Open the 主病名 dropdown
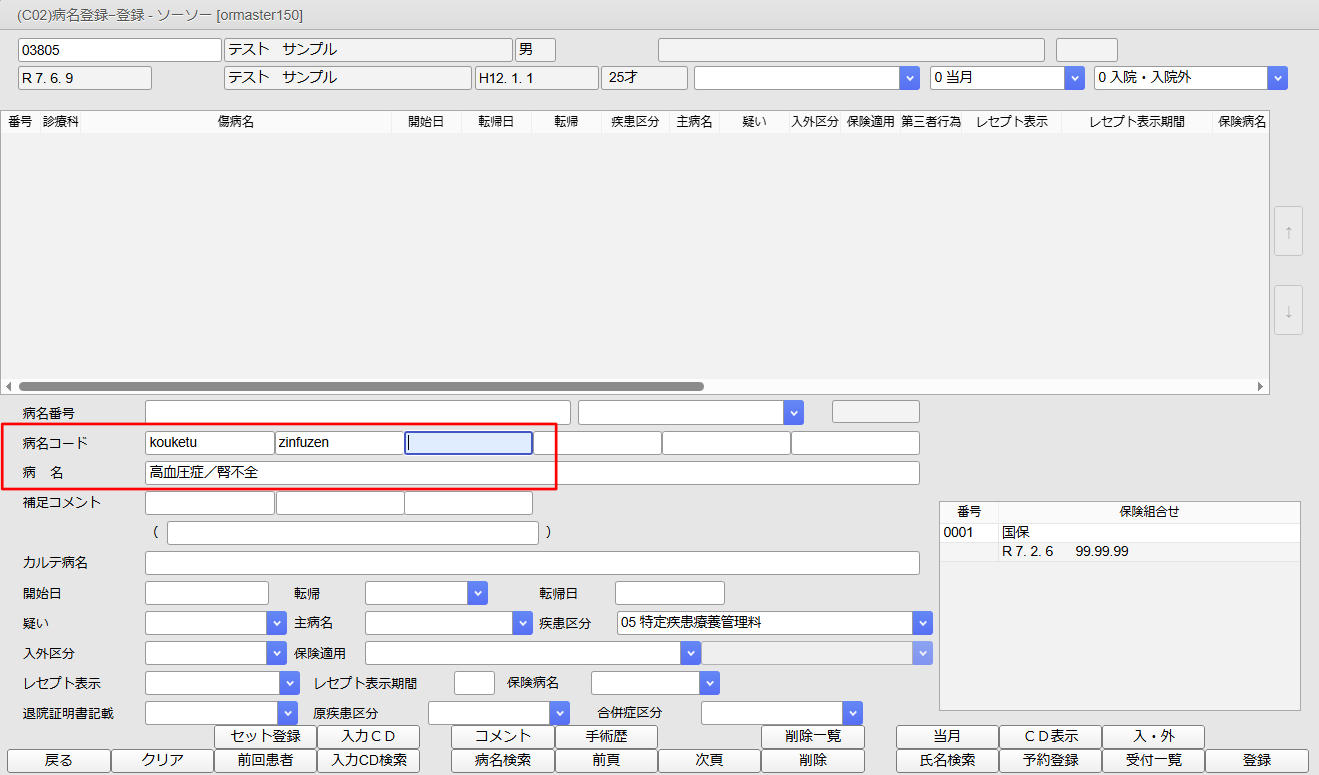 [520, 622]
